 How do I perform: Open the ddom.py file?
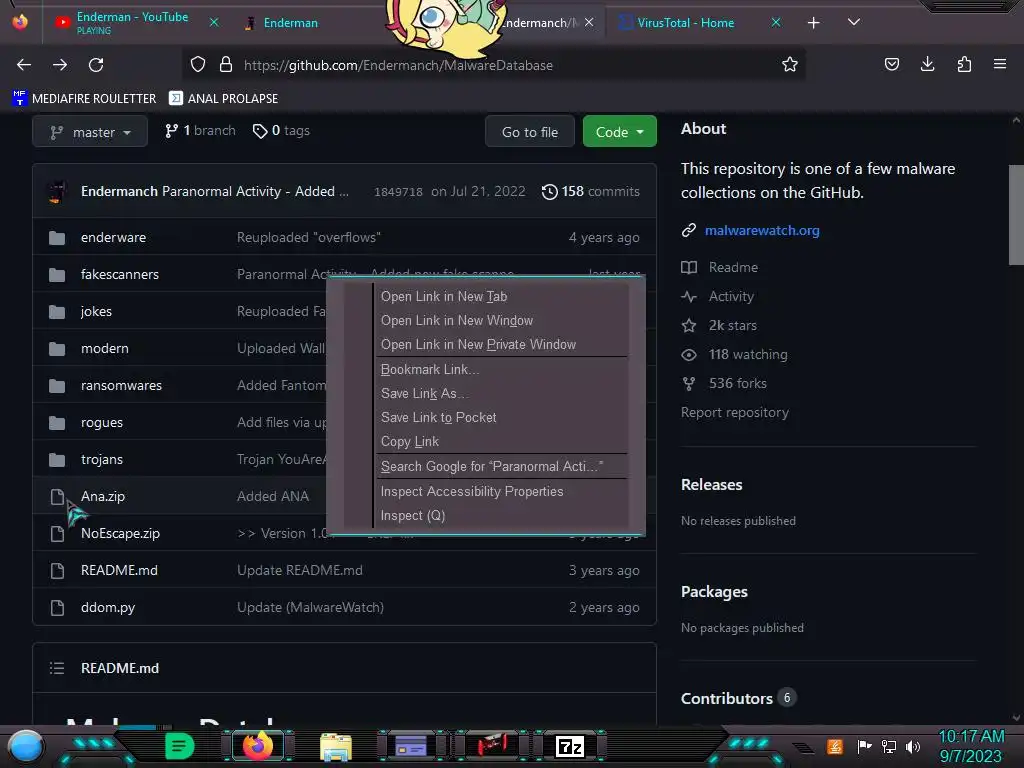coord(108,607)
